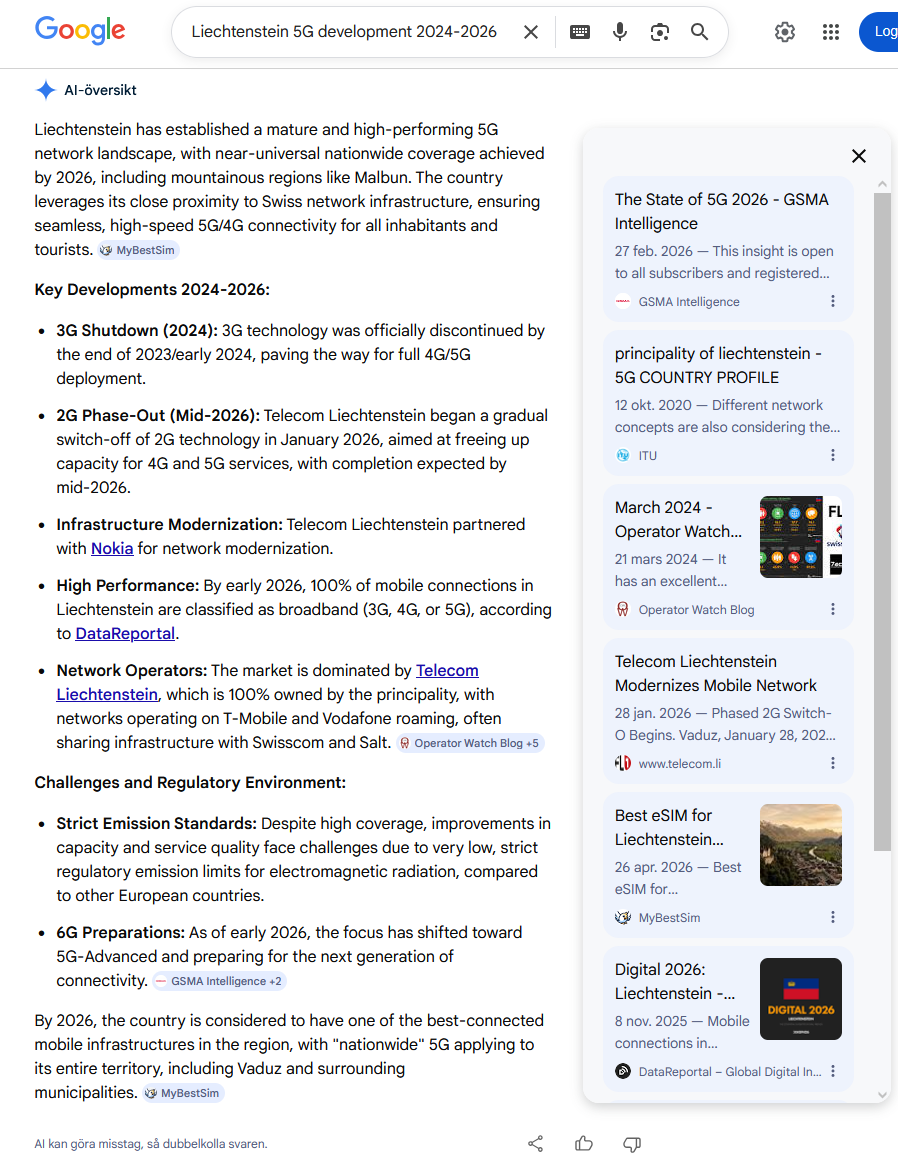
Task: Start voice search with microphone icon
Action: pyautogui.click(x=620, y=32)
